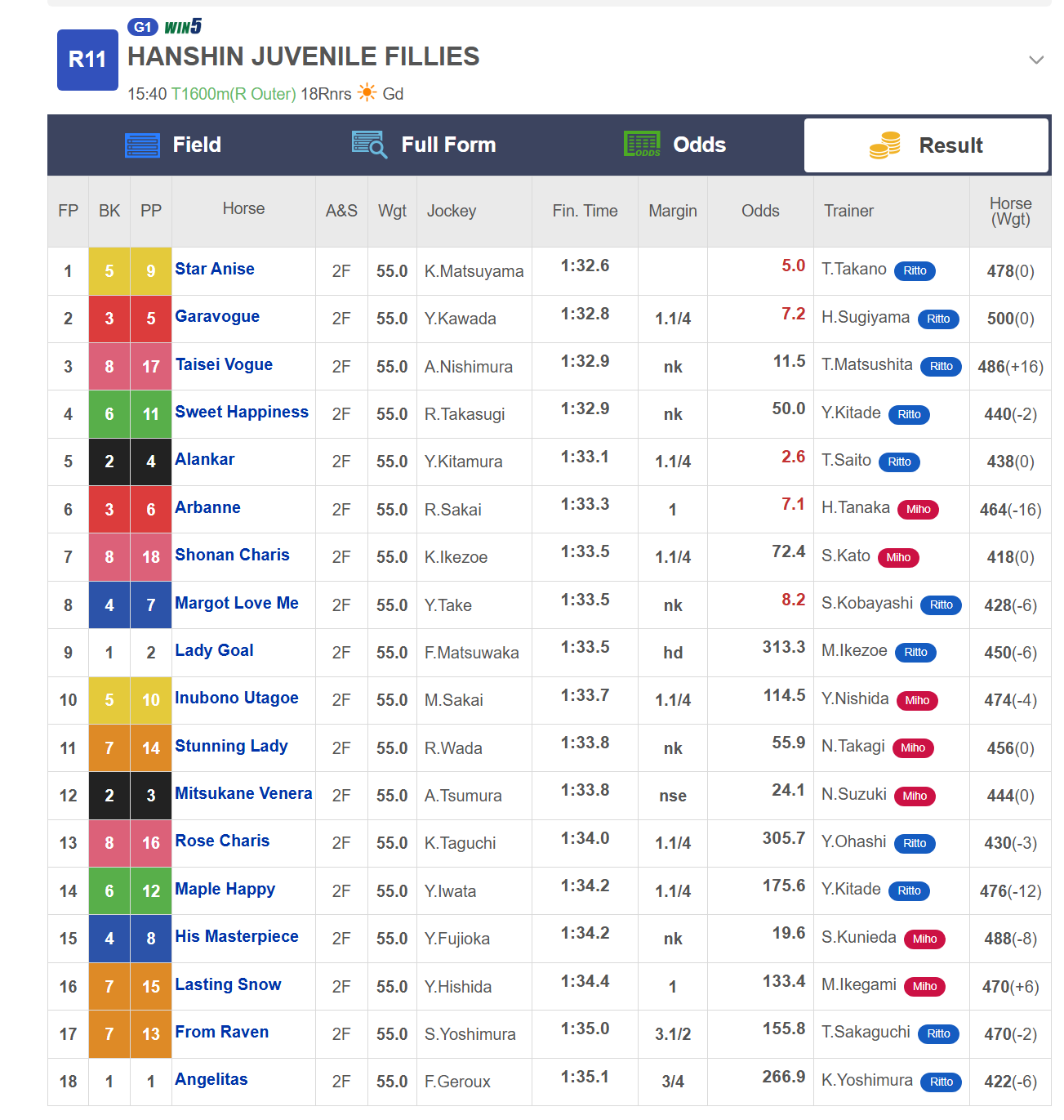Click horse weight 486(+16)
The image size is (1064, 1120).
point(1010,367)
